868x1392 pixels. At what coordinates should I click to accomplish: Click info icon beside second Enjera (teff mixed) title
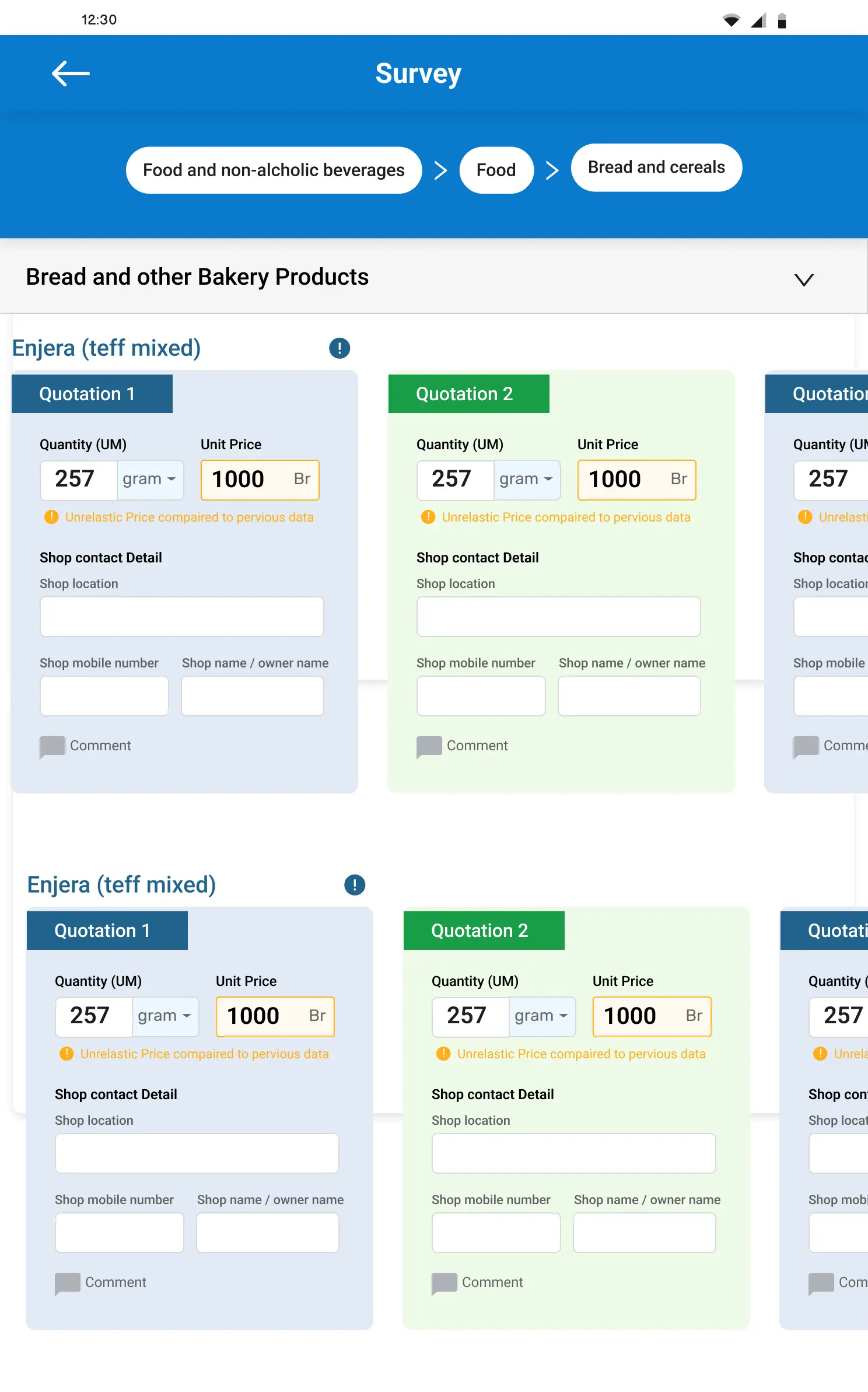[355, 885]
